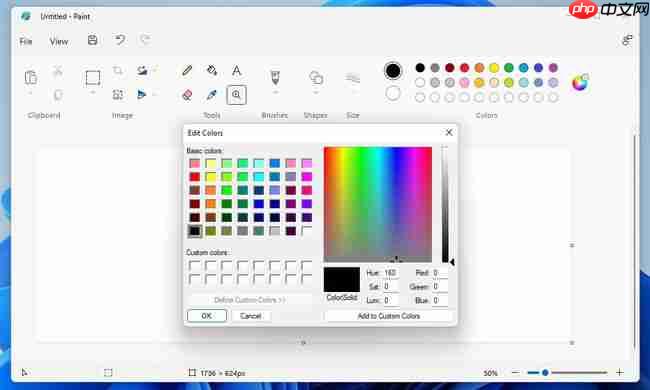
Task: Click the luminance slider bar
Action: [x=445, y=204]
